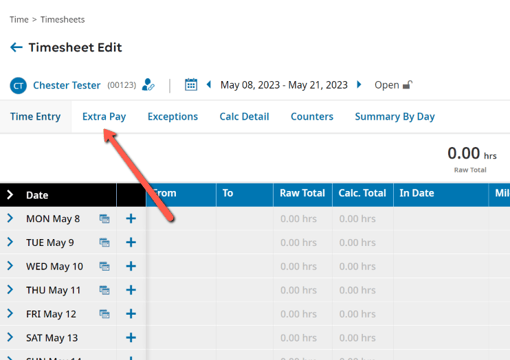Click the Raw Total value for MON May 8

coord(298,219)
